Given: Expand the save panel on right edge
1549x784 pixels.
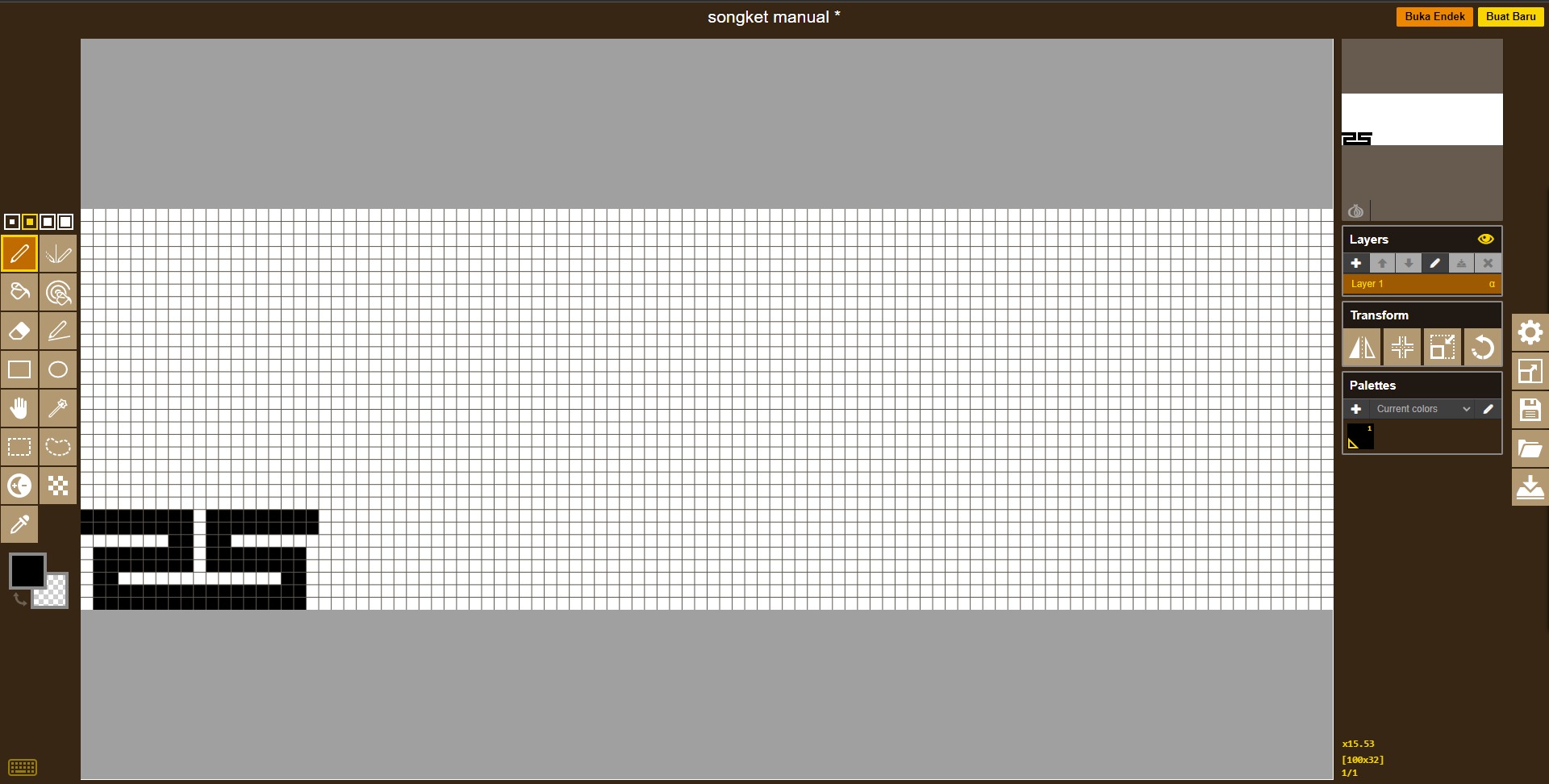Looking at the screenshot, I should [1530, 410].
